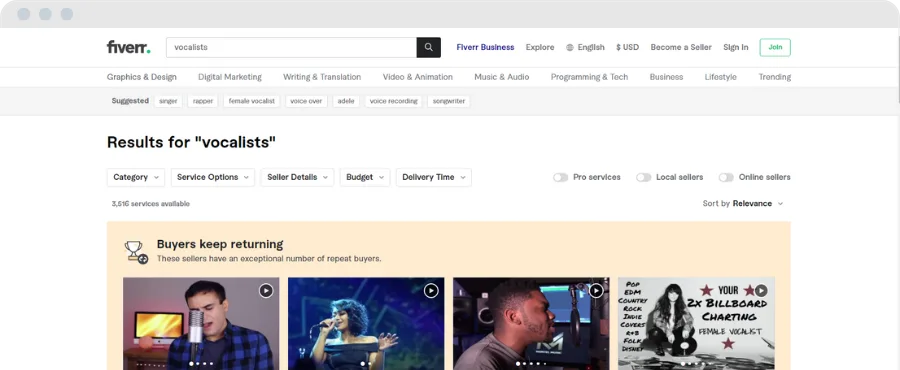Image resolution: width=900 pixels, height=370 pixels.
Task: Click the Join button
Action: tap(775, 48)
